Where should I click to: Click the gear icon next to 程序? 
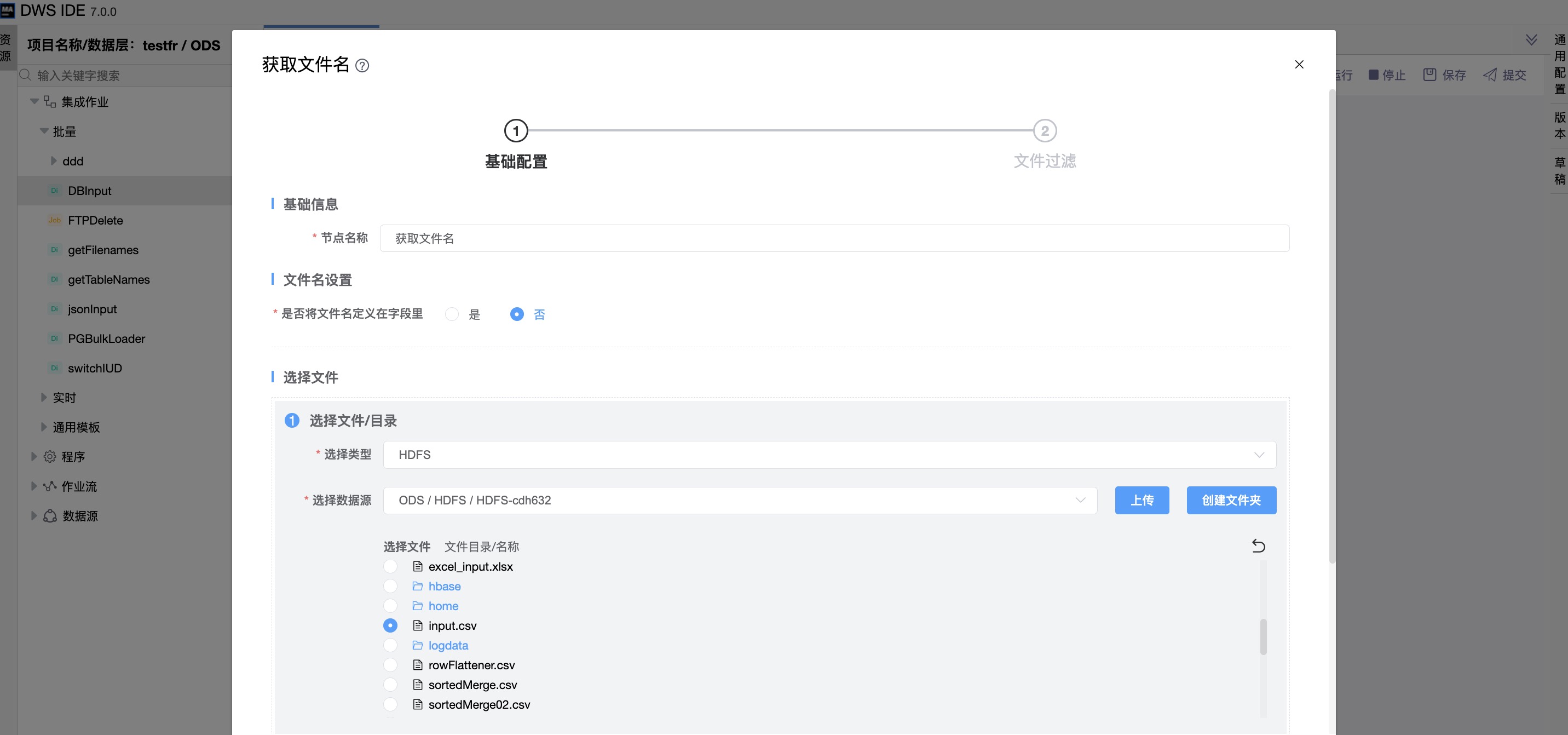click(x=50, y=456)
